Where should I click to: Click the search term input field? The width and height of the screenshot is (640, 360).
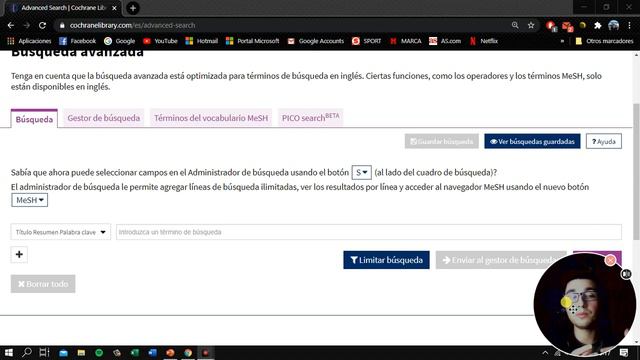369,232
